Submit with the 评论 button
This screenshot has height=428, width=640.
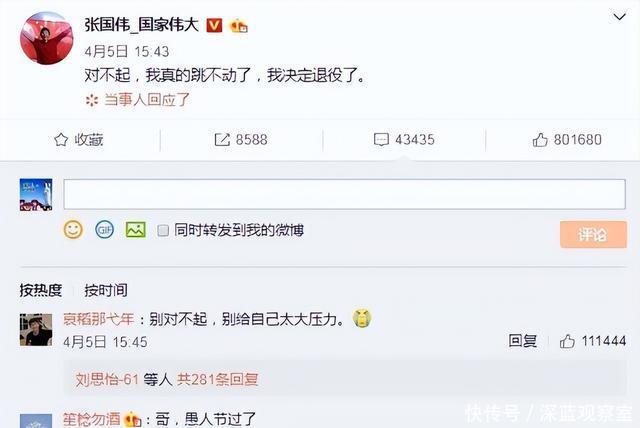pos(593,234)
